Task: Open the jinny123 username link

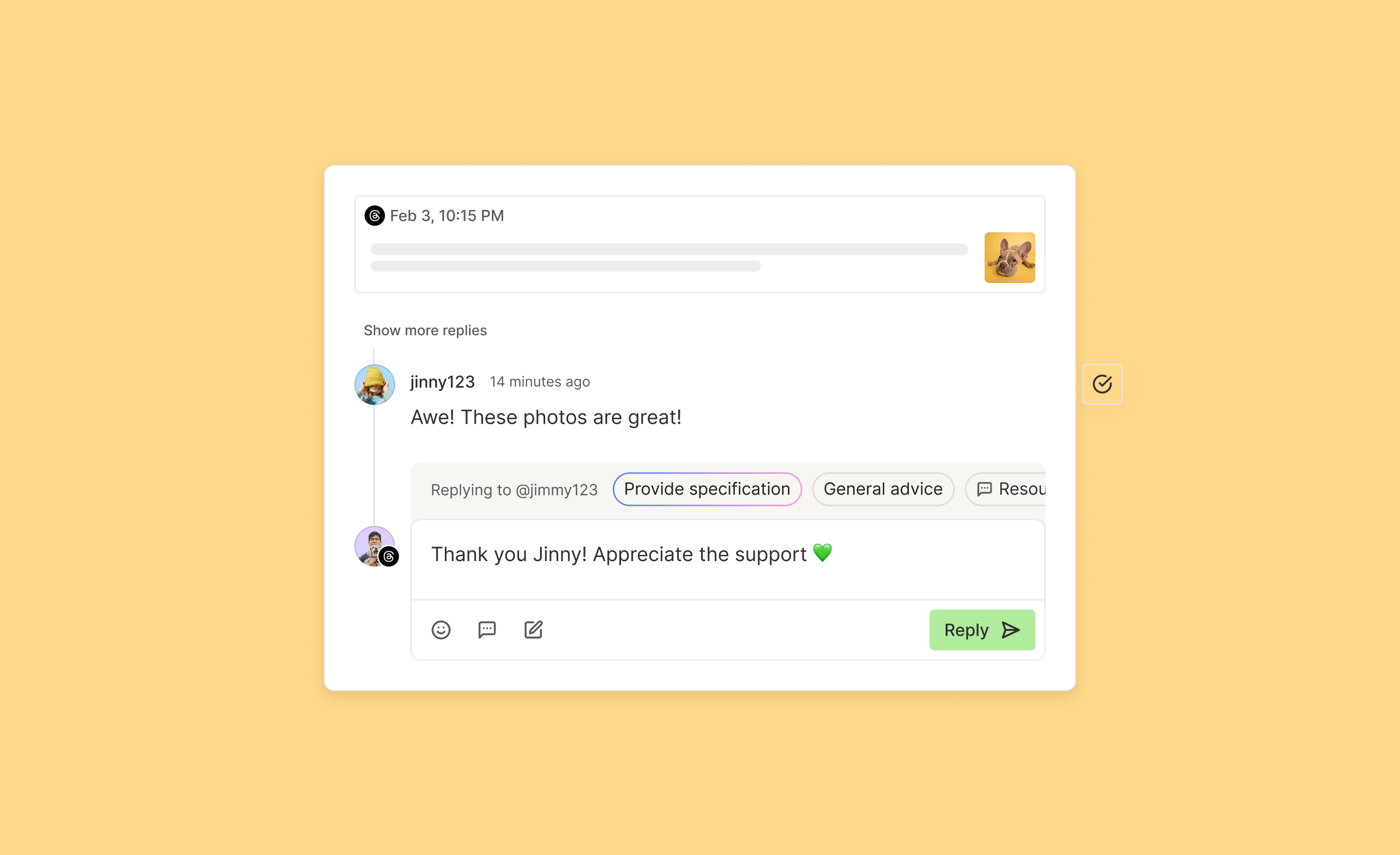Action: tap(443, 382)
